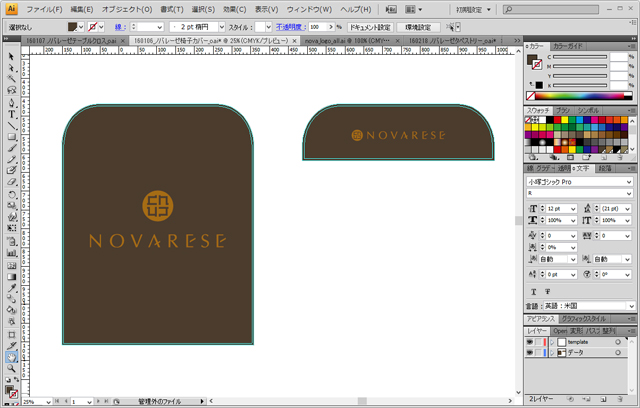Select the Paintbrush tool

[11, 148]
